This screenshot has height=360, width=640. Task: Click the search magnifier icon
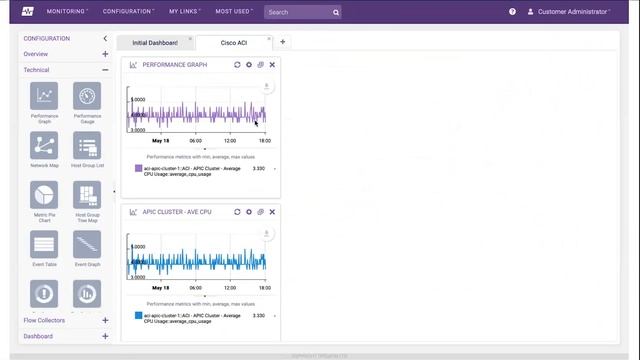(x=336, y=12)
